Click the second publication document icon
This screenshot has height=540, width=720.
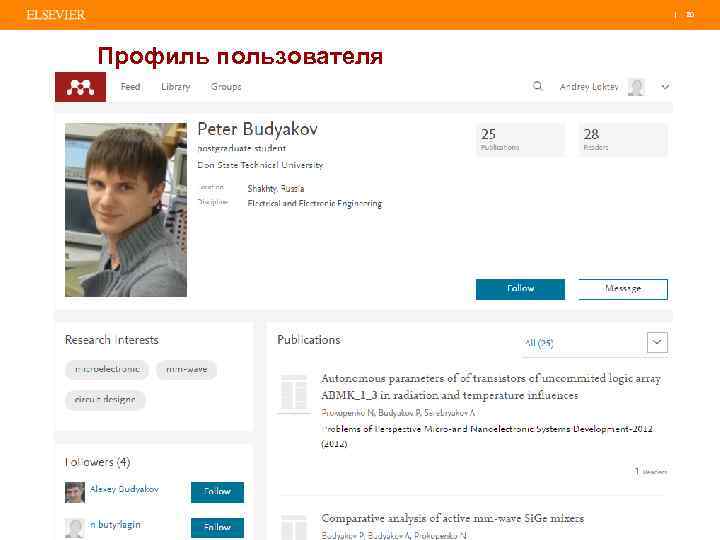tap(293, 526)
